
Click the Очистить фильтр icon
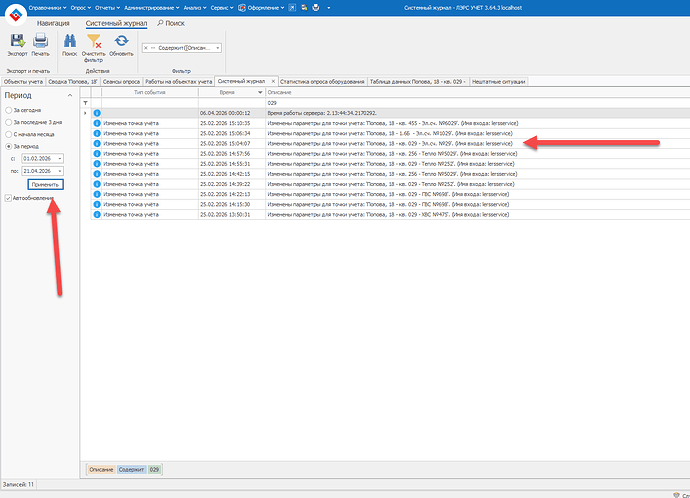pos(94,41)
